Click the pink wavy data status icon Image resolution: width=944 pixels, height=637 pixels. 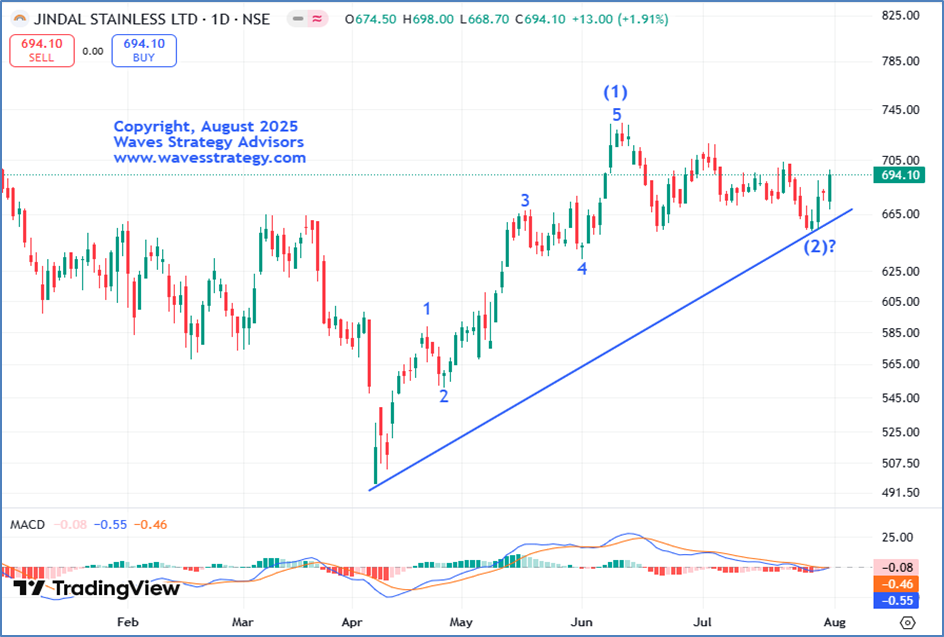pos(317,19)
